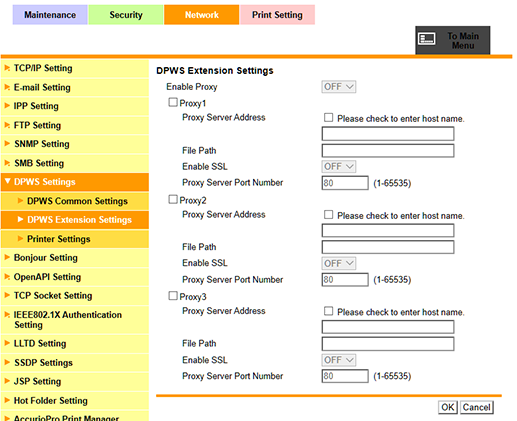The image size is (517, 421).
Task: Click the Proxy1 File Path field
Action: [x=388, y=150]
